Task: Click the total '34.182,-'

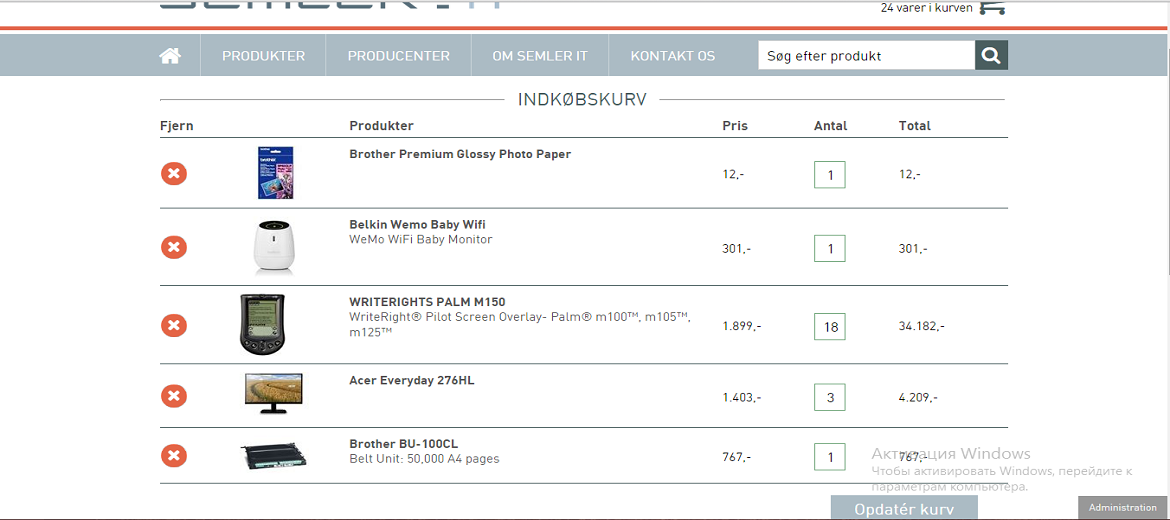Action: pyautogui.click(x=922, y=326)
